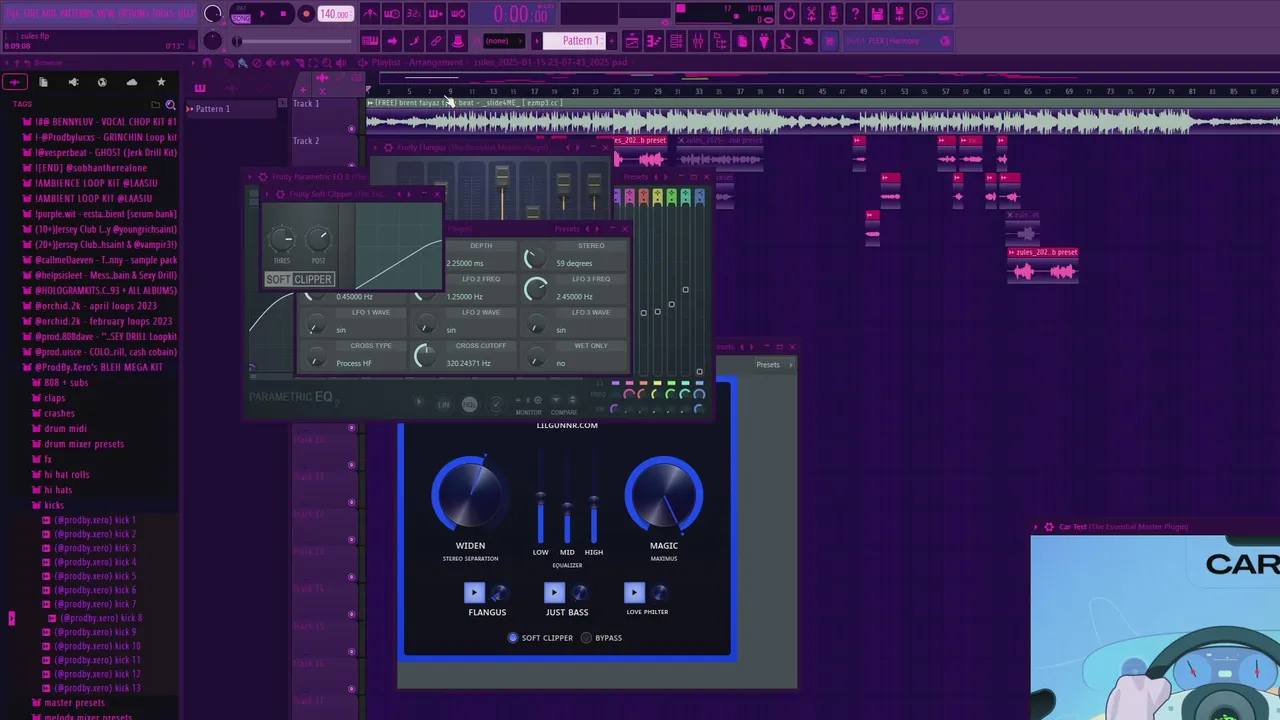The image size is (1280, 720).
Task: Click the link icon in transport toolbar
Action: tap(436, 41)
